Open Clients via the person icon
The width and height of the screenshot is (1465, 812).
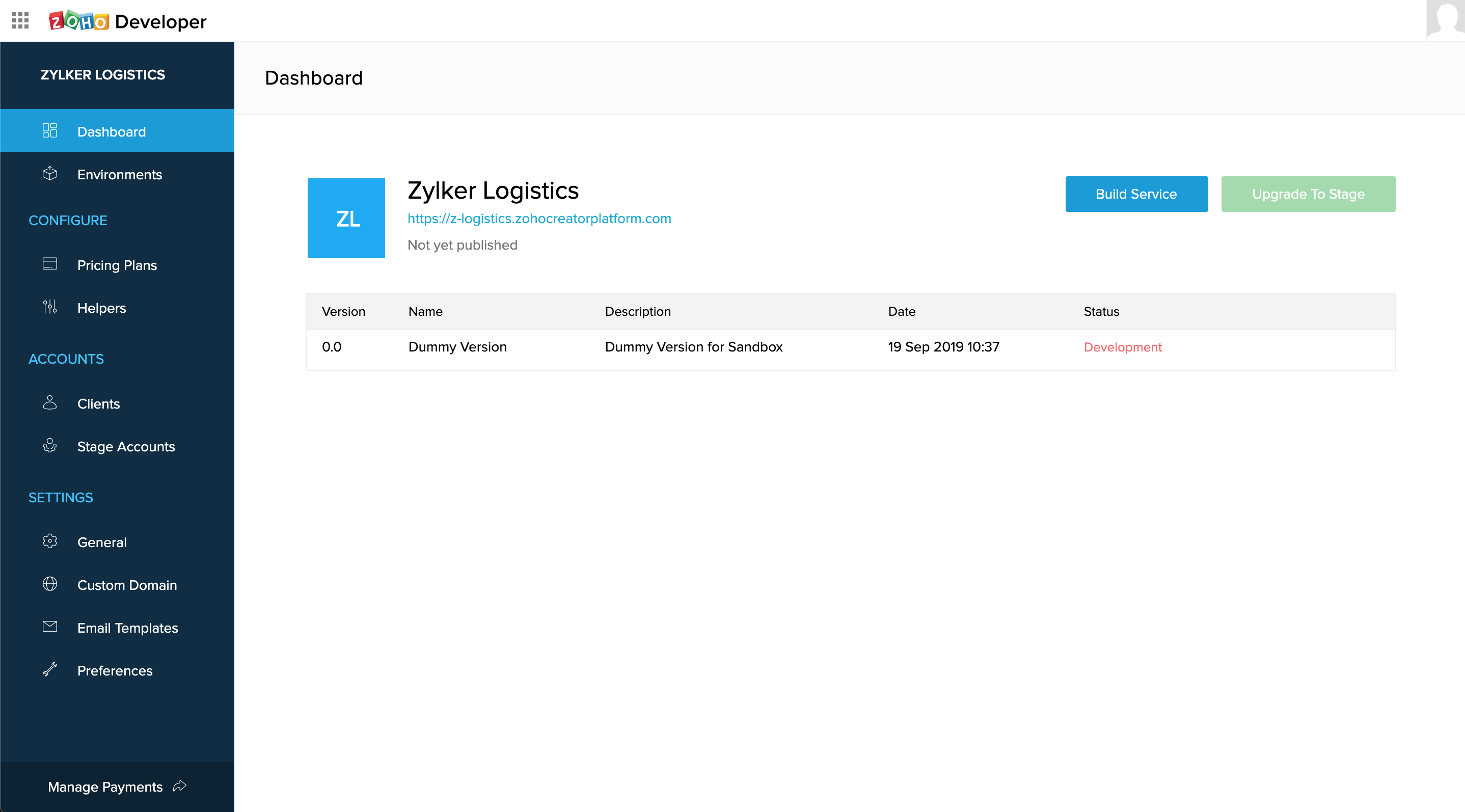[49, 403]
